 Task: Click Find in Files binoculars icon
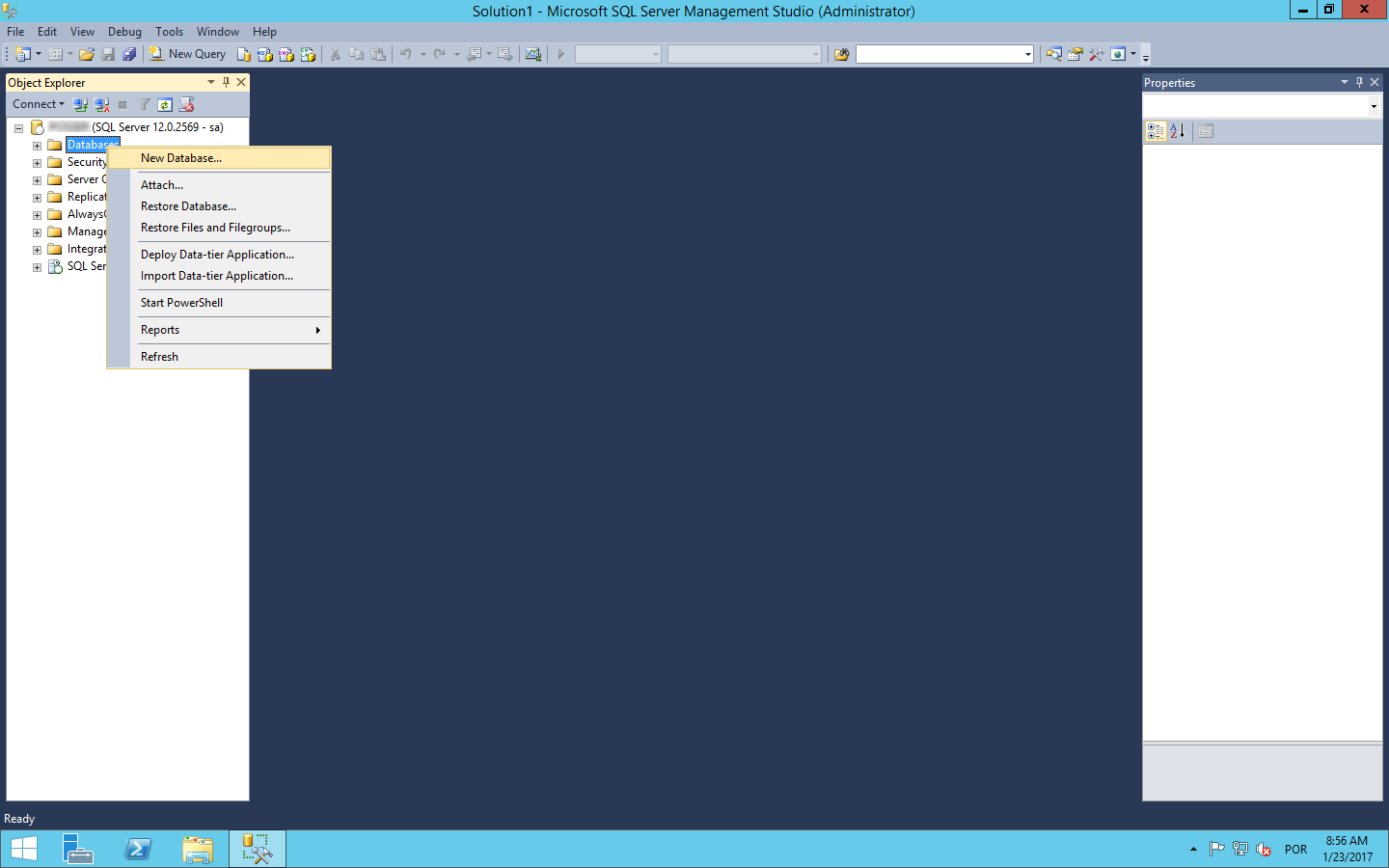pyautogui.click(x=841, y=54)
